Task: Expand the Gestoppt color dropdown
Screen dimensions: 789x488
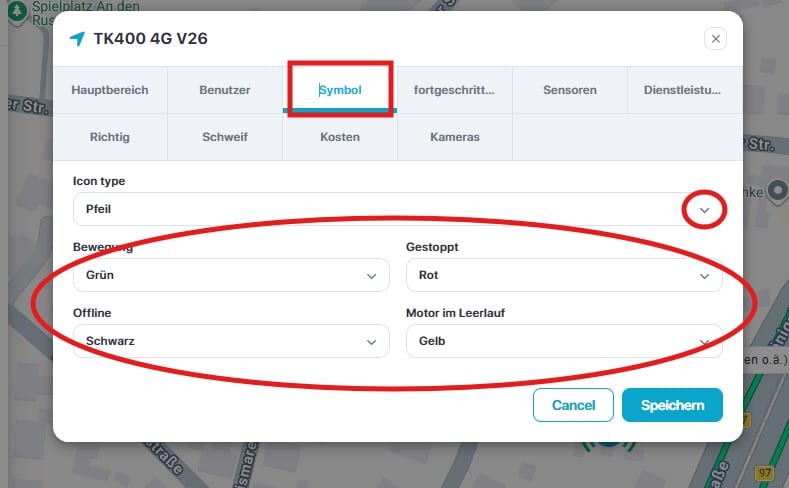Action: 563,275
